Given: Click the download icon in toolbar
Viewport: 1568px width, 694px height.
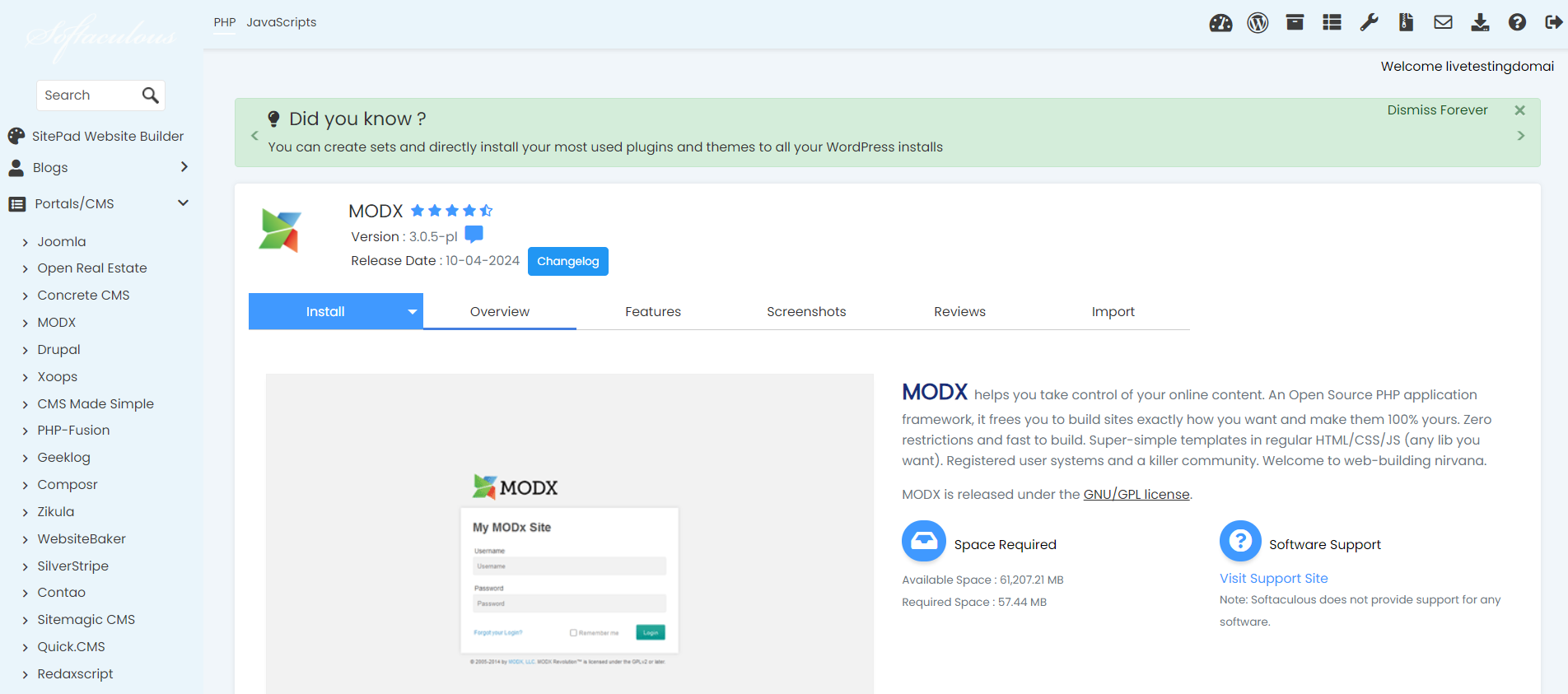Looking at the screenshot, I should [x=1480, y=22].
